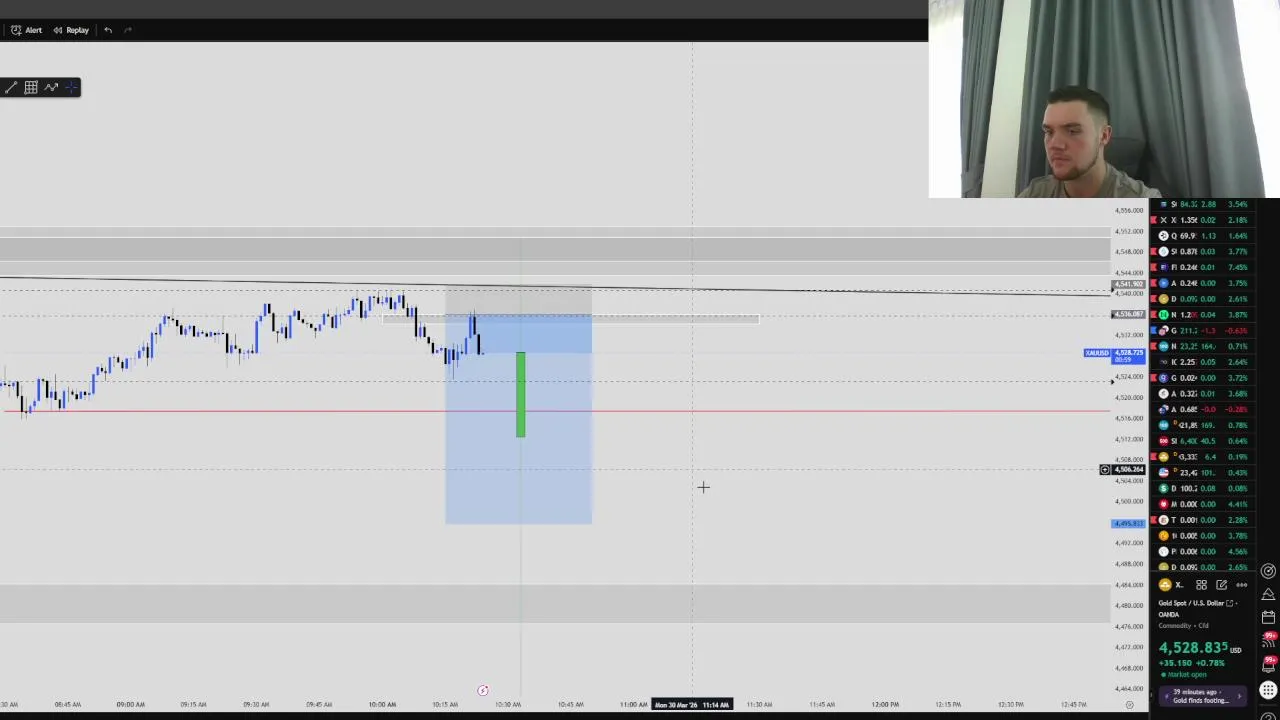Select the watchlist row showing 2.65%
Screen dimensions: 1280x720
tap(1203, 567)
